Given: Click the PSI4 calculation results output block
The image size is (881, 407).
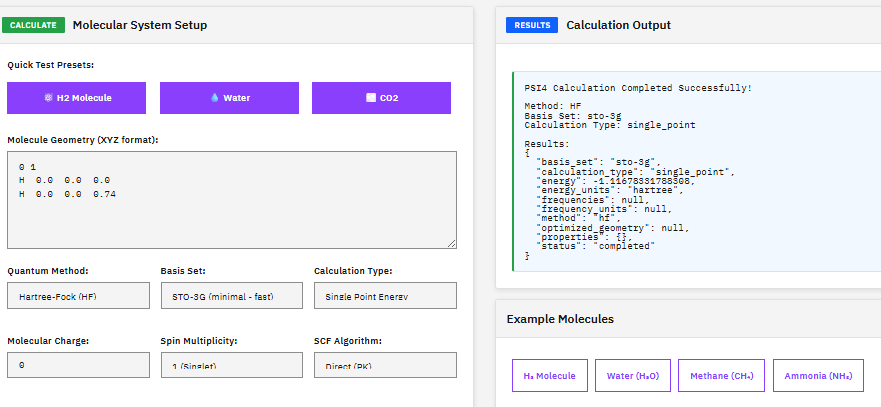Looking at the screenshot, I should 690,170.
